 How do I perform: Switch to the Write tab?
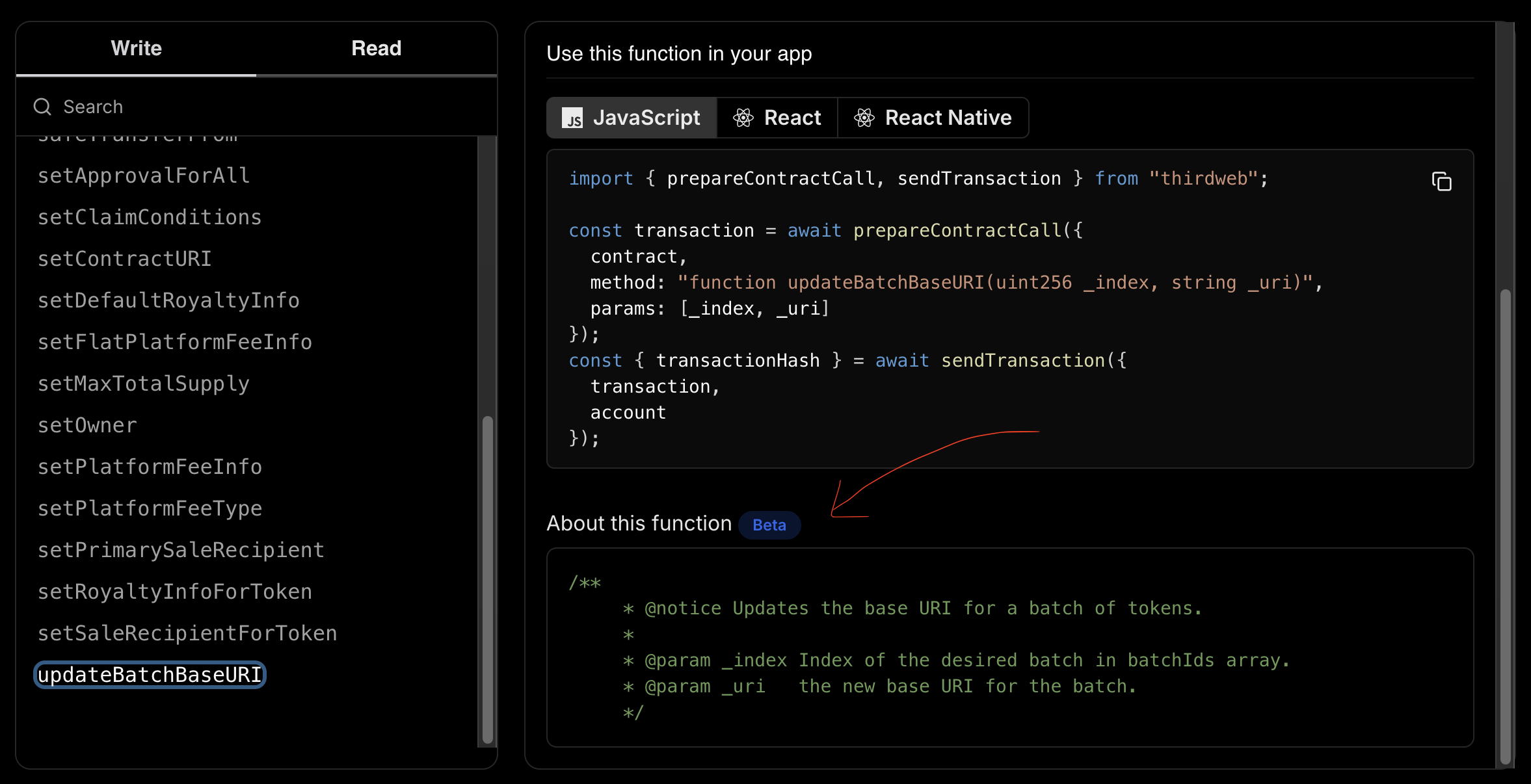136,49
